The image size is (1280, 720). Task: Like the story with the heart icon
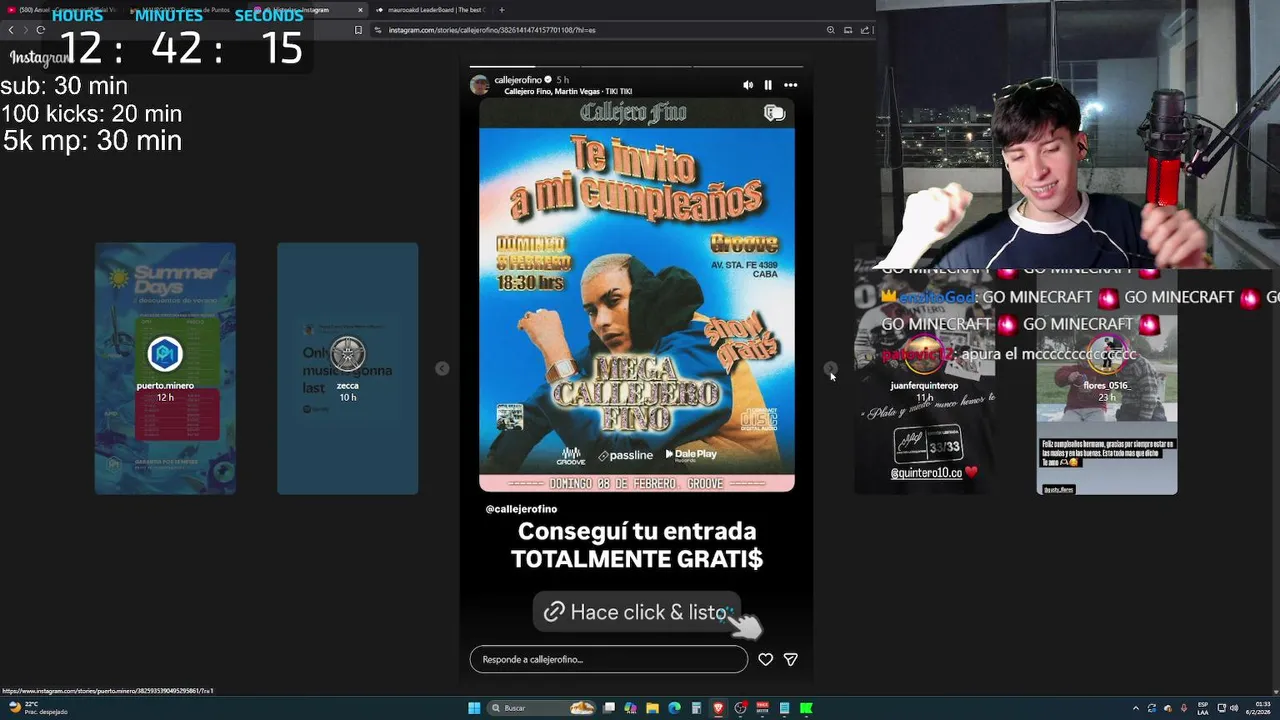(x=765, y=659)
